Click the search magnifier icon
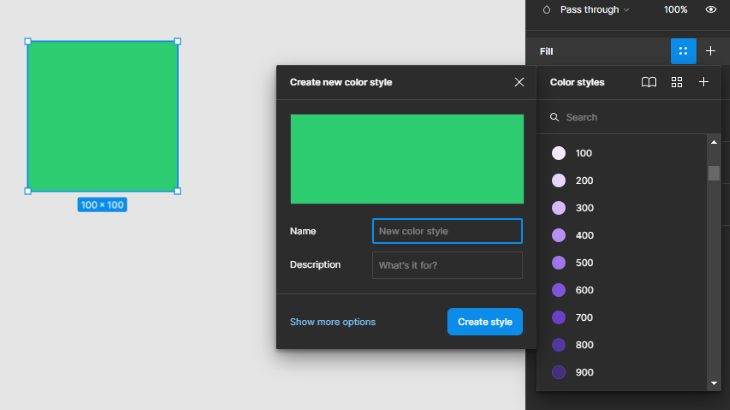 coord(554,117)
